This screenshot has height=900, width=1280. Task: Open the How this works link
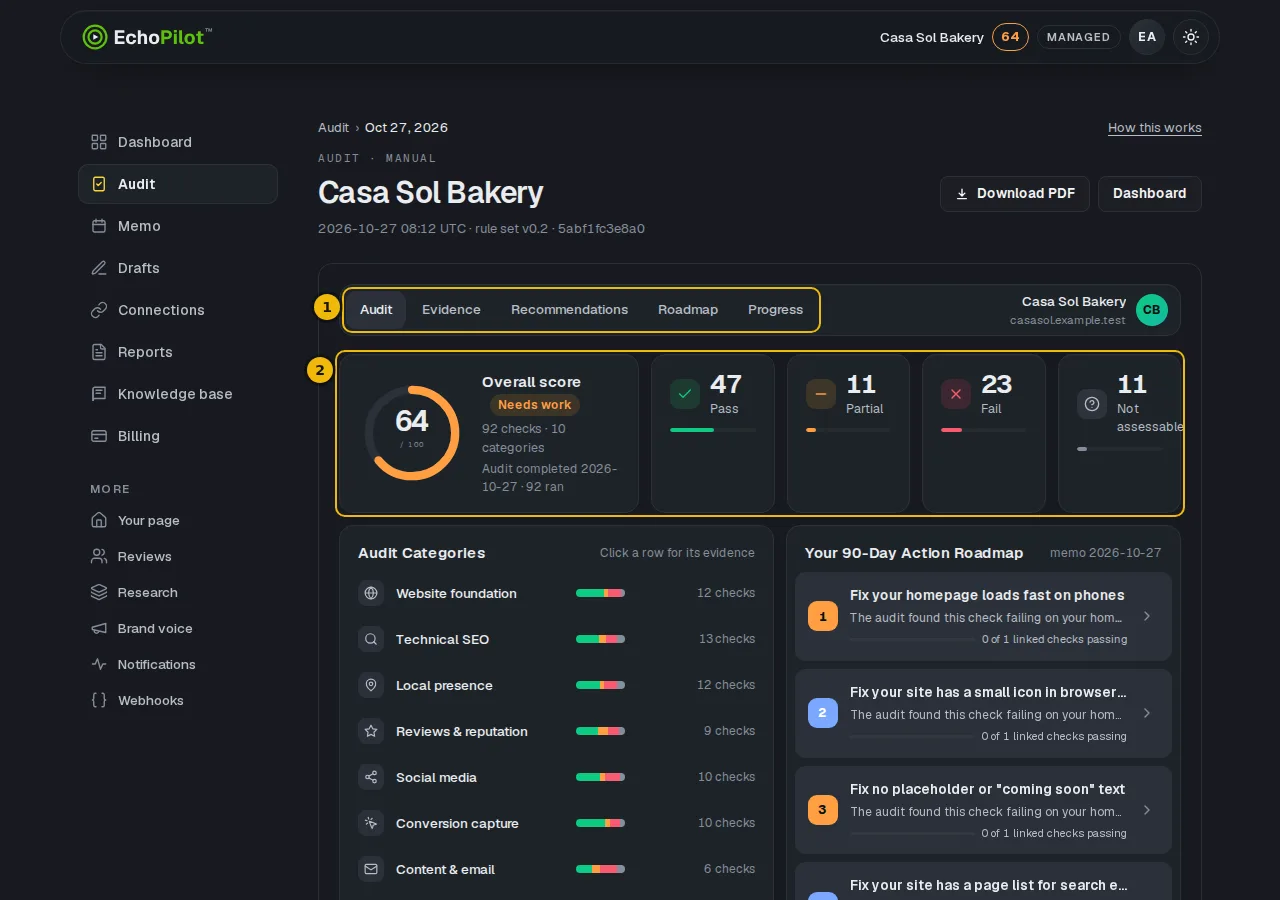pos(1155,128)
